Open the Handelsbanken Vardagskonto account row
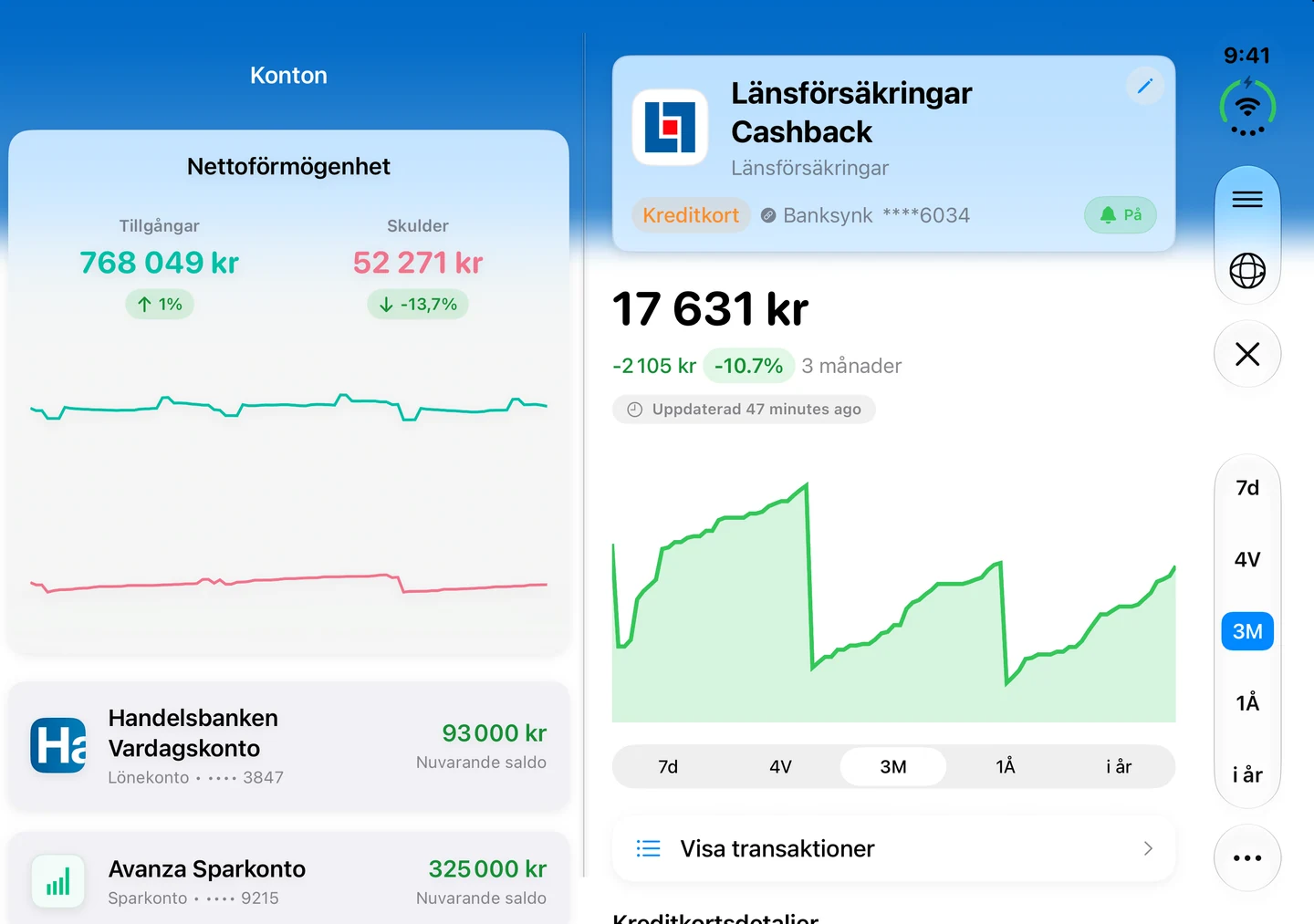 [289, 746]
